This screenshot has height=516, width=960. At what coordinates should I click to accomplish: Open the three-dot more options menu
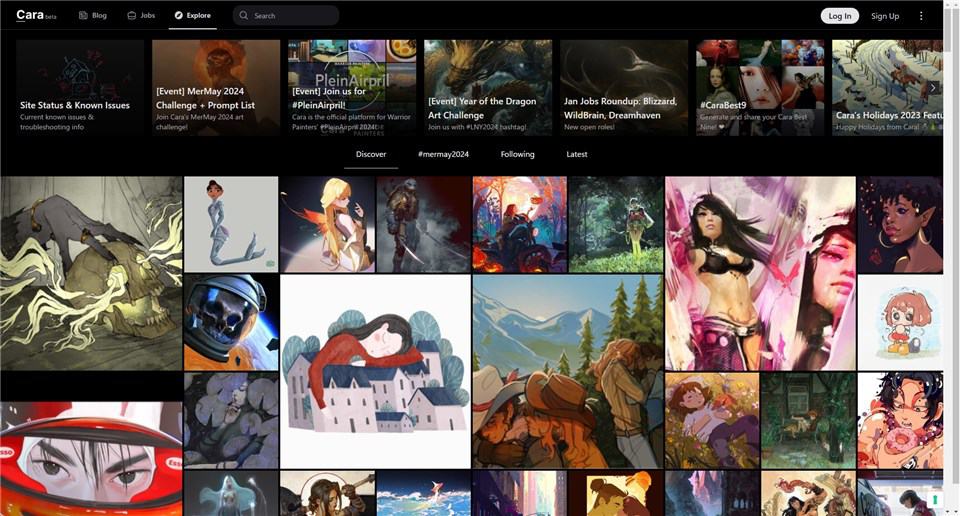click(921, 16)
